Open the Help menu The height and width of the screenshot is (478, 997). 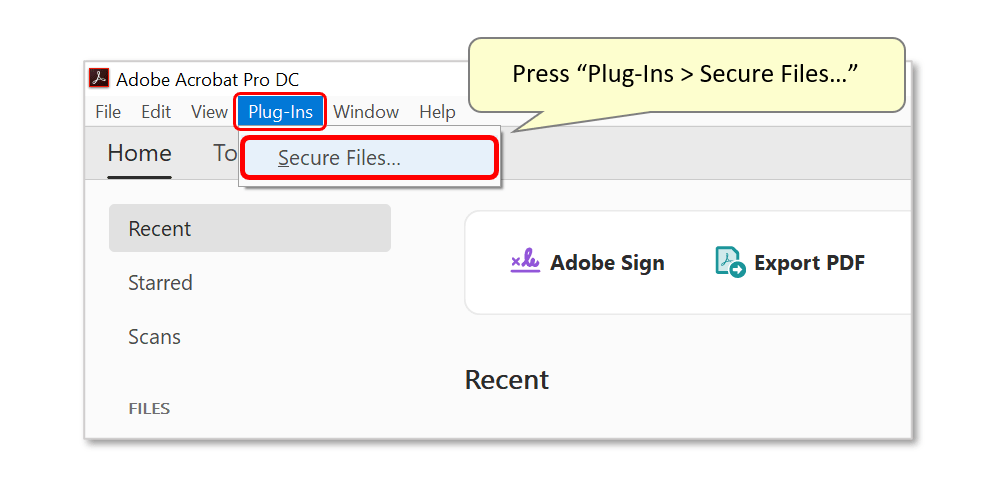437,113
